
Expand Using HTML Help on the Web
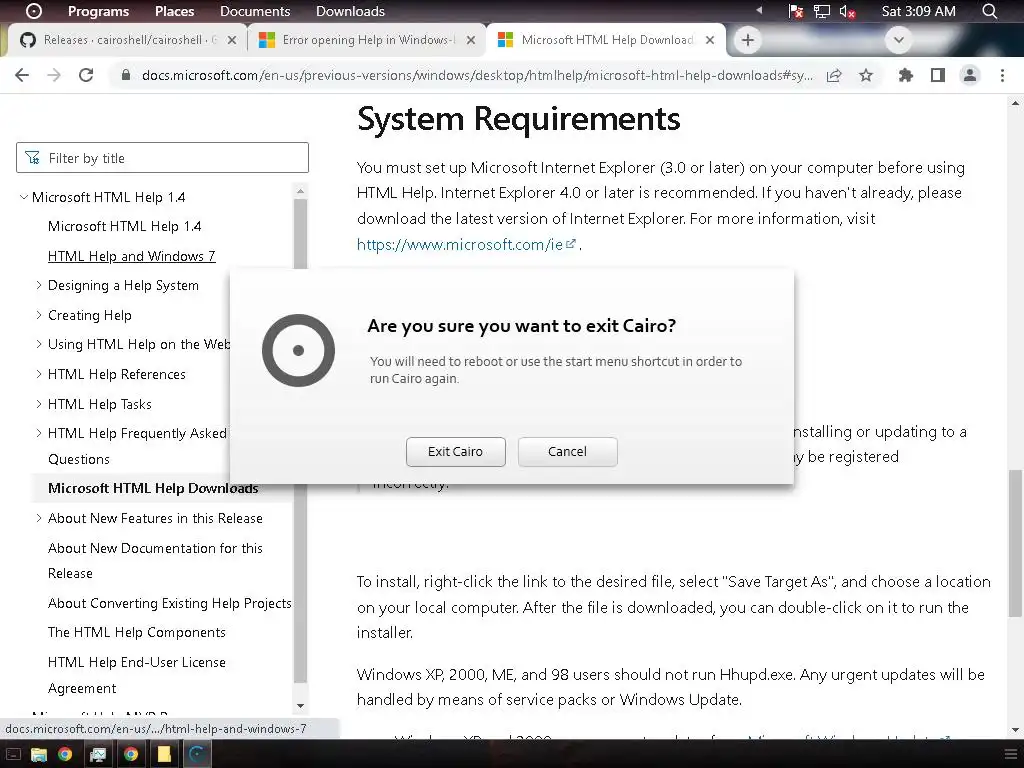pos(39,345)
